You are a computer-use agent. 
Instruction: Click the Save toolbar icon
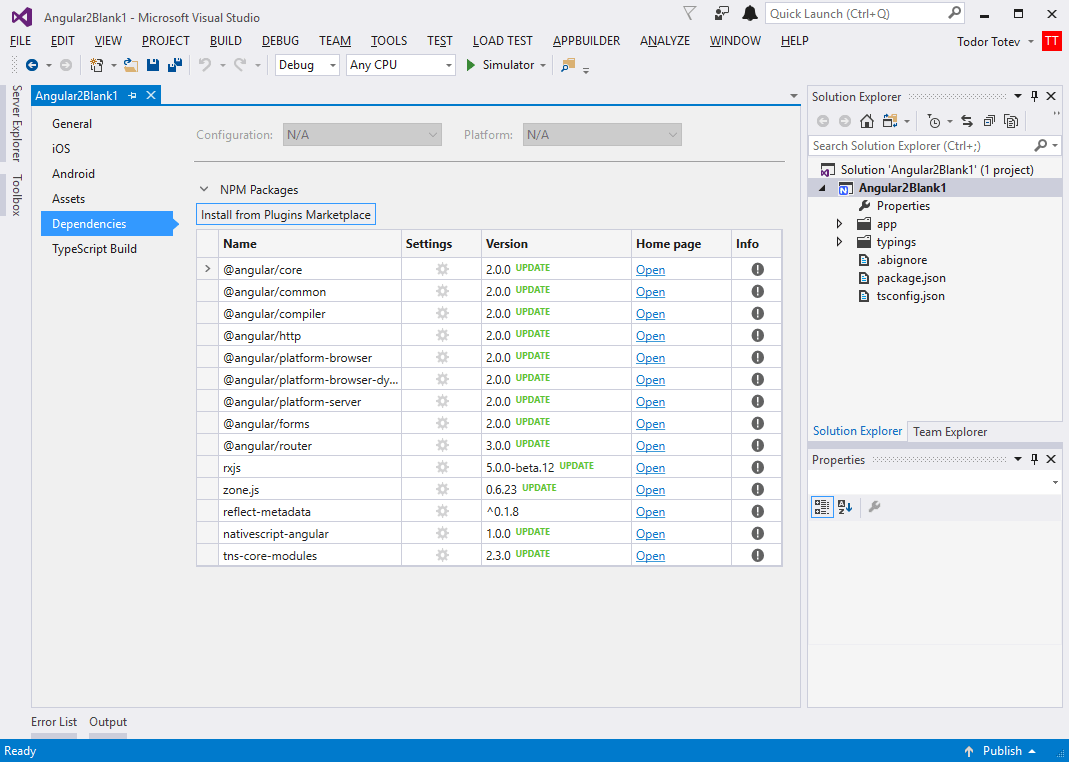pos(153,65)
